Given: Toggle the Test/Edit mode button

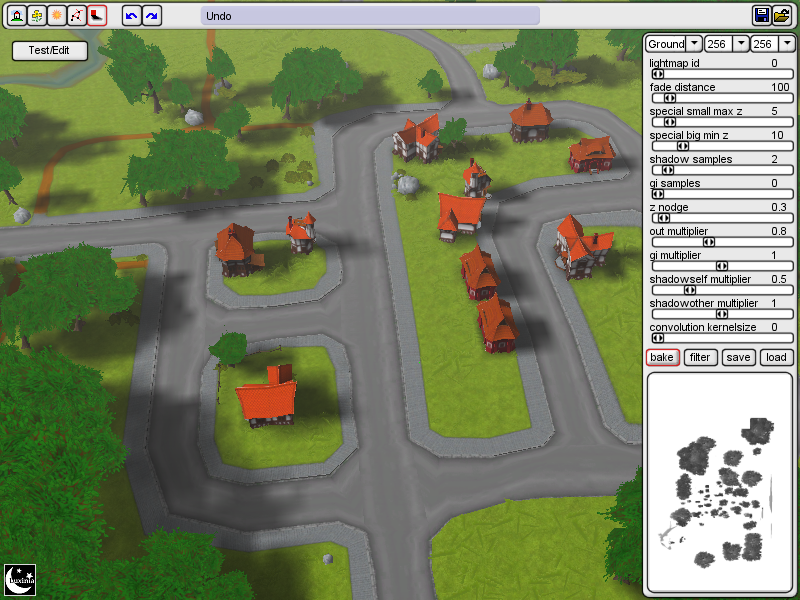Looking at the screenshot, I should pos(49,50).
